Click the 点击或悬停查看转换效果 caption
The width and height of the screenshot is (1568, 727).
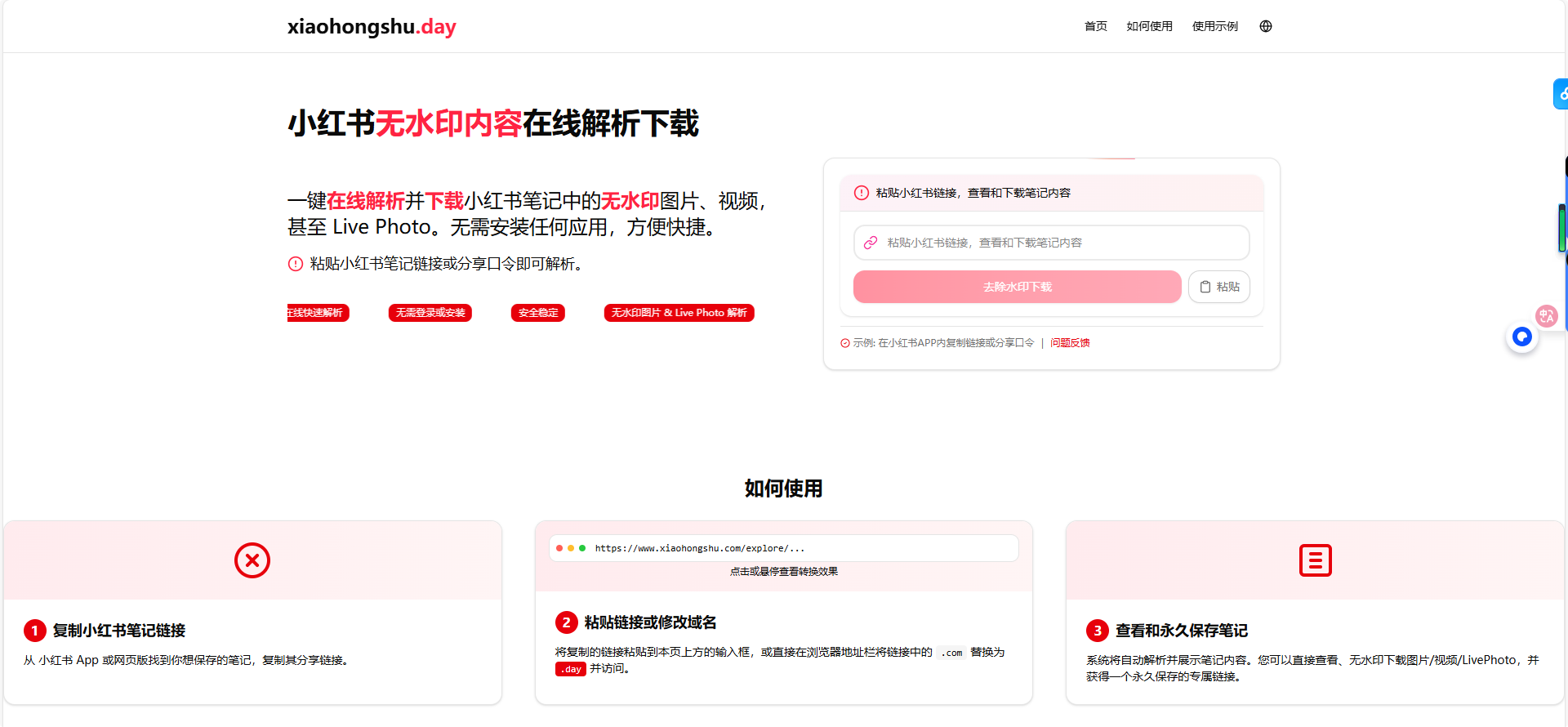click(x=784, y=572)
